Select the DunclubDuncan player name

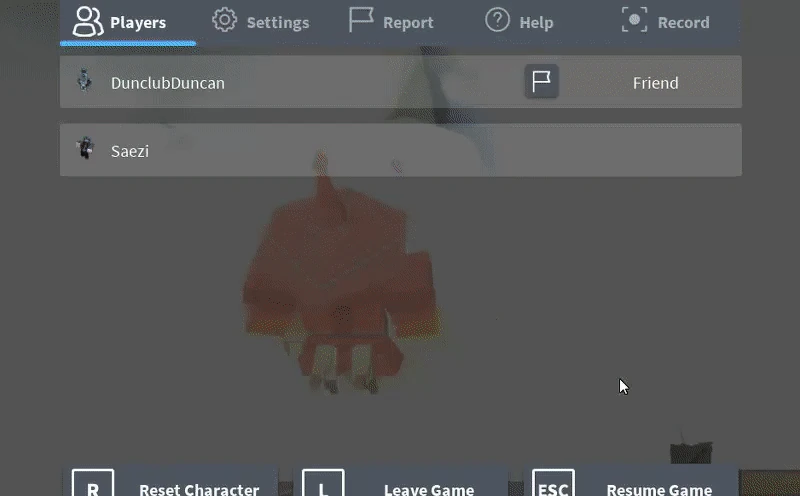click(167, 83)
